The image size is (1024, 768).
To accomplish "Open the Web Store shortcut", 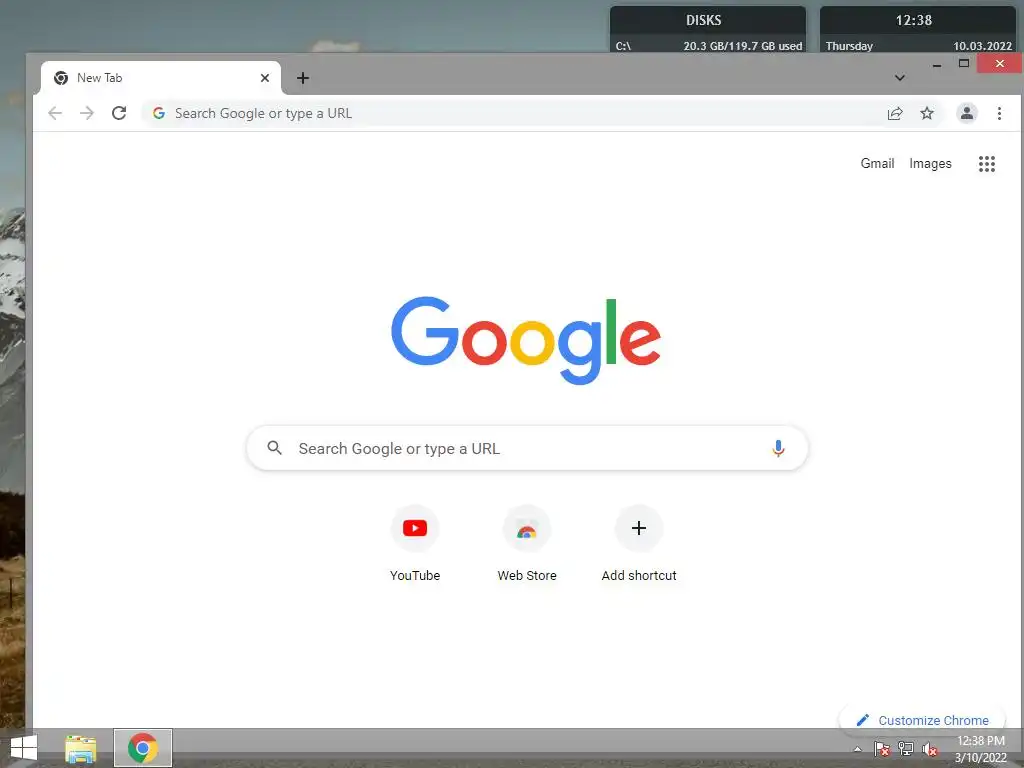I will (527, 543).
